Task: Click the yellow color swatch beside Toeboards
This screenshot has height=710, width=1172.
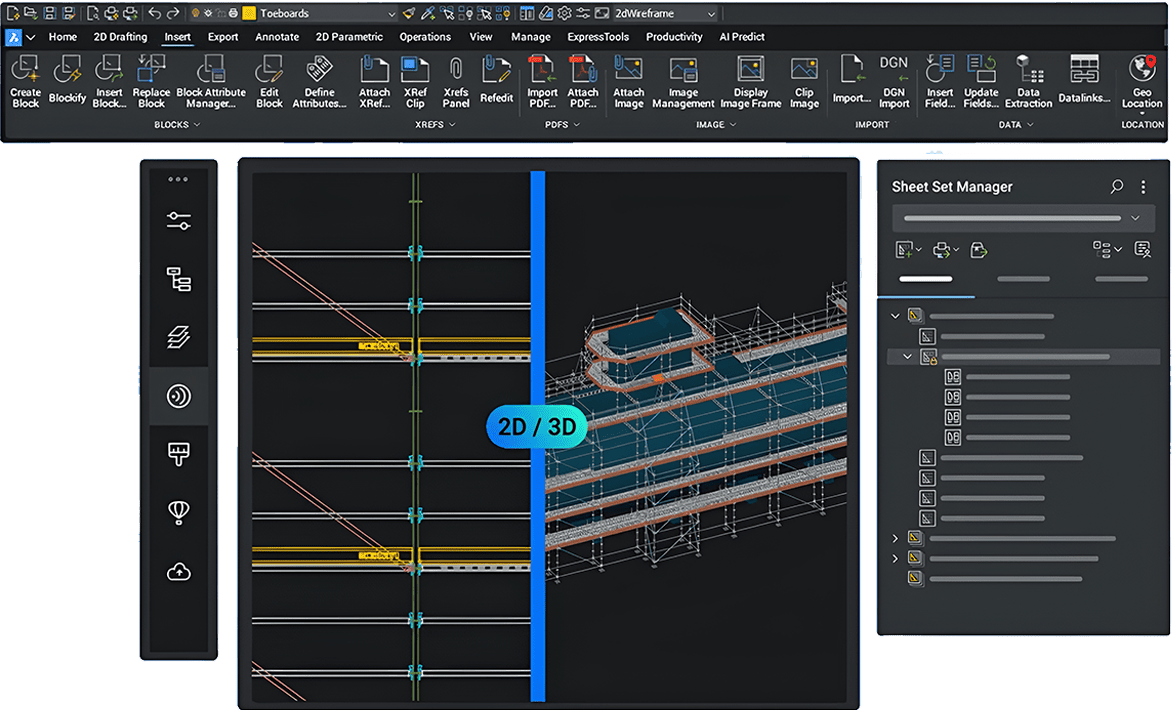Action: point(249,13)
